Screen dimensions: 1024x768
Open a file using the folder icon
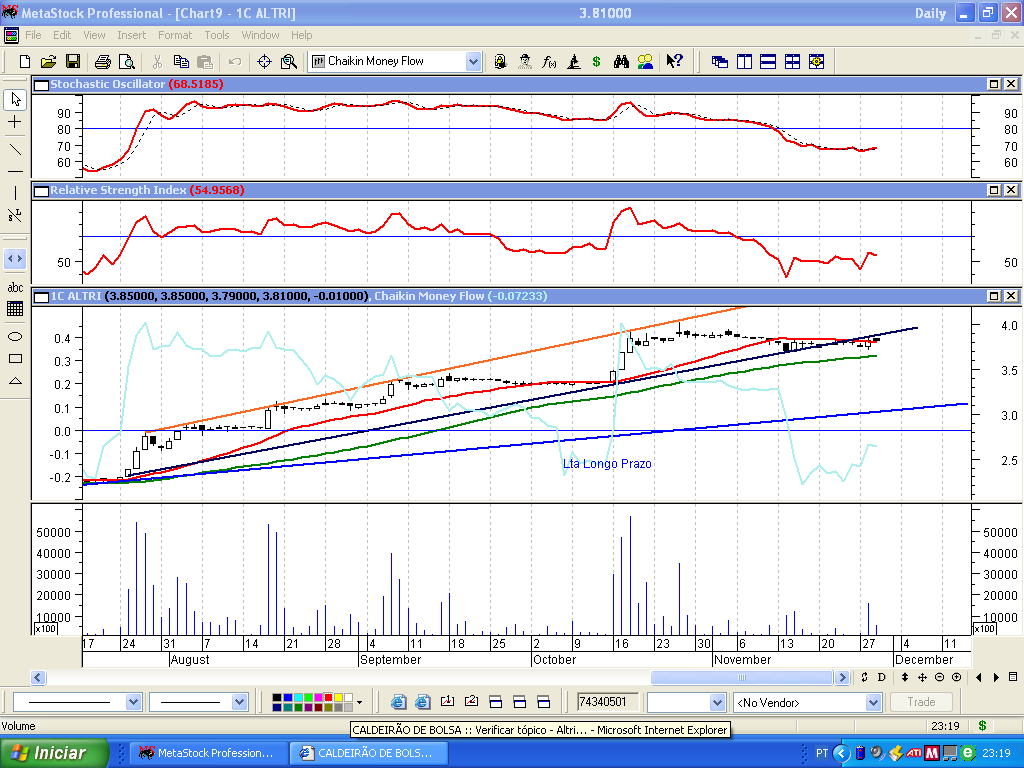coord(48,61)
